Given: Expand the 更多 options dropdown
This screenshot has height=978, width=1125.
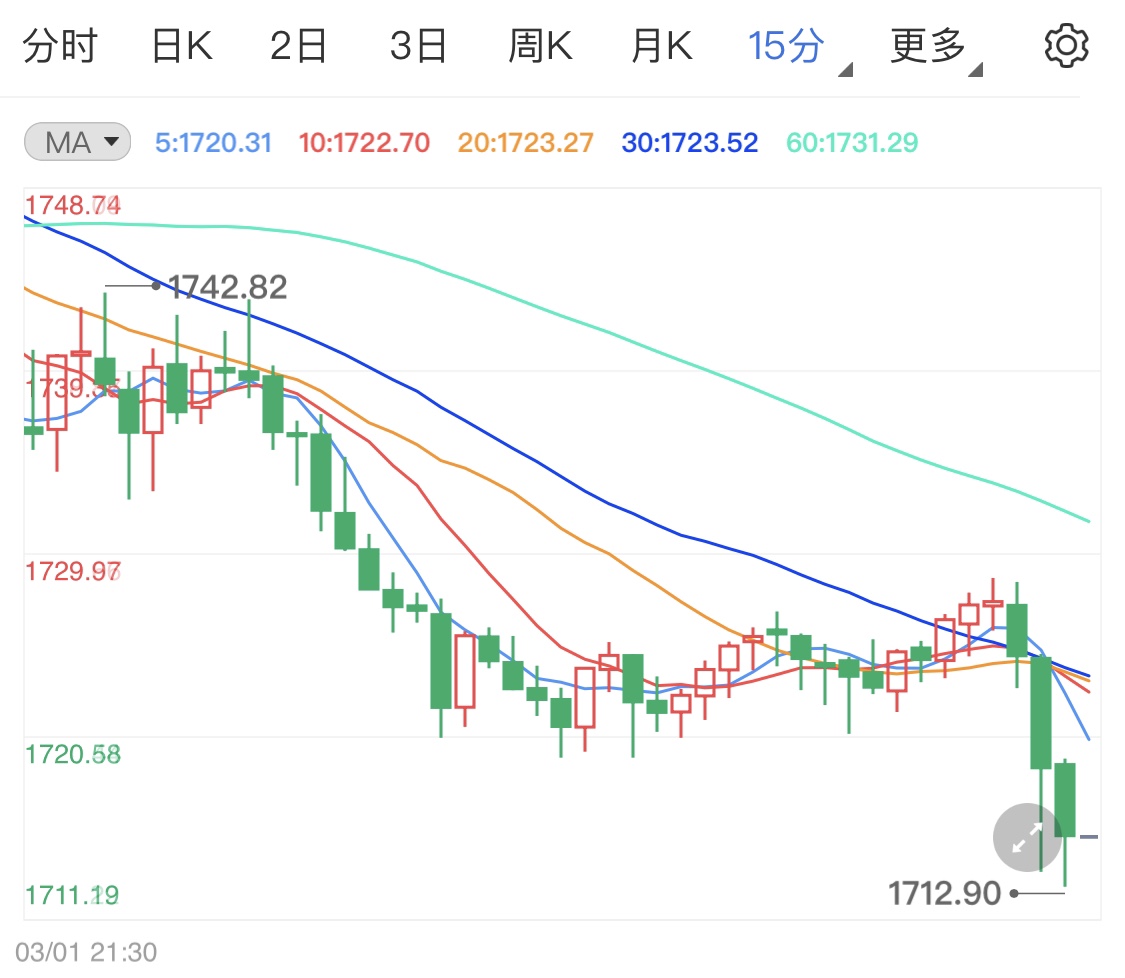Looking at the screenshot, I should click(936, 49).
